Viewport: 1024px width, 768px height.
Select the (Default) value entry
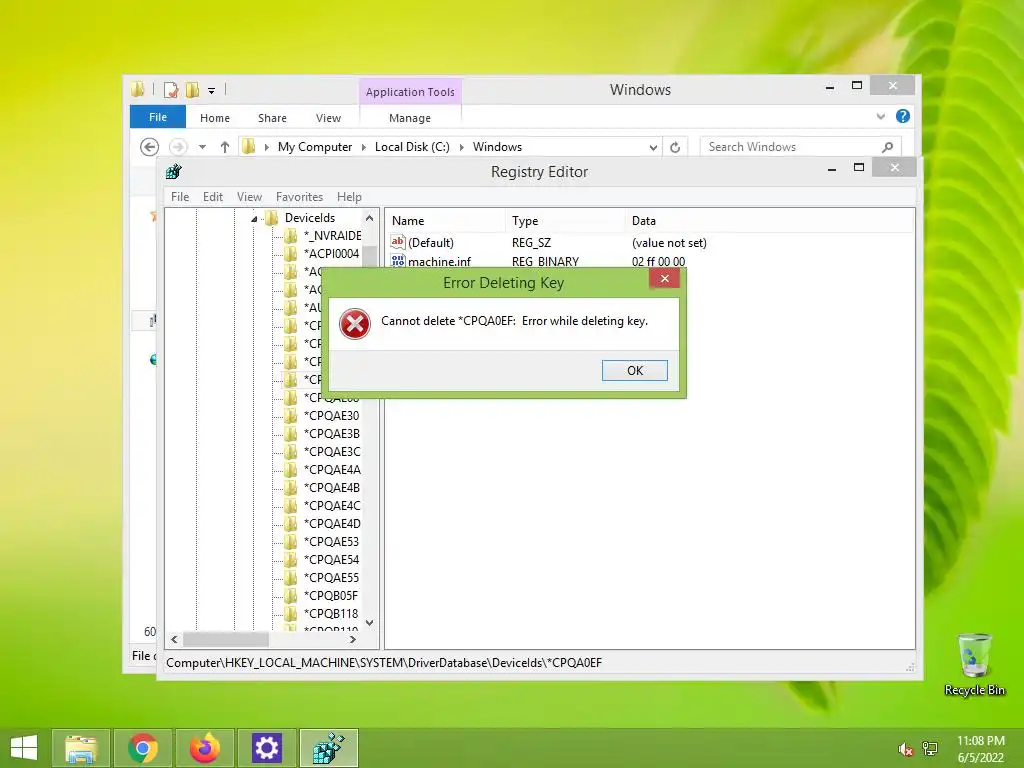tap(430, 243)
